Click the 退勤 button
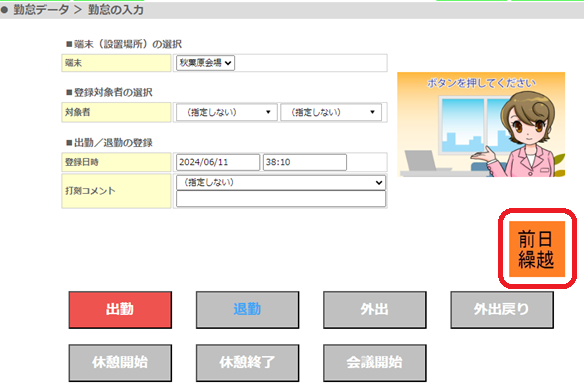 (x=247, y=310)
